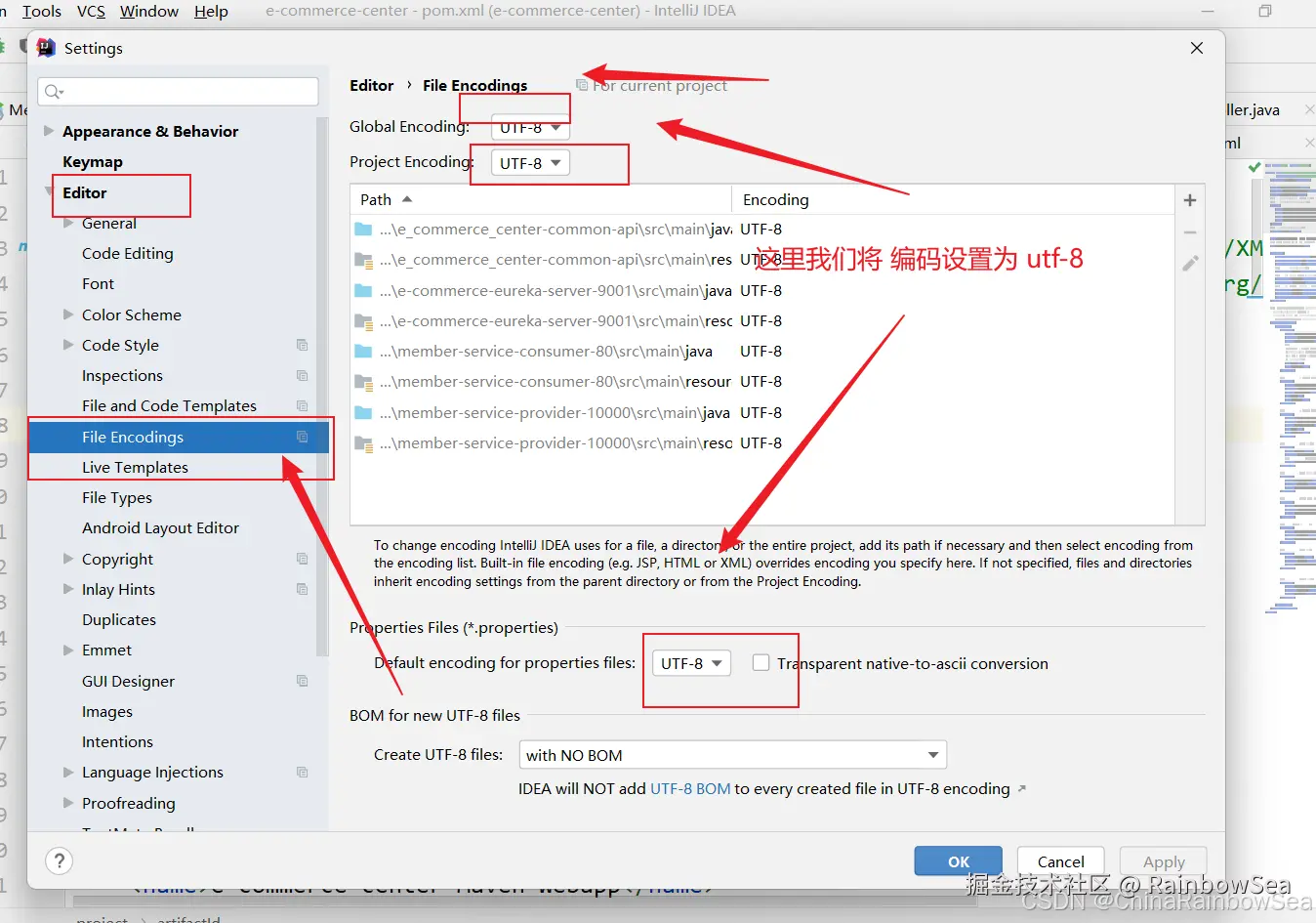The height and width of the screenshot is (923, 1316).
Task: Open the Tools menu in IntelliJ
Action: point(42,11)
